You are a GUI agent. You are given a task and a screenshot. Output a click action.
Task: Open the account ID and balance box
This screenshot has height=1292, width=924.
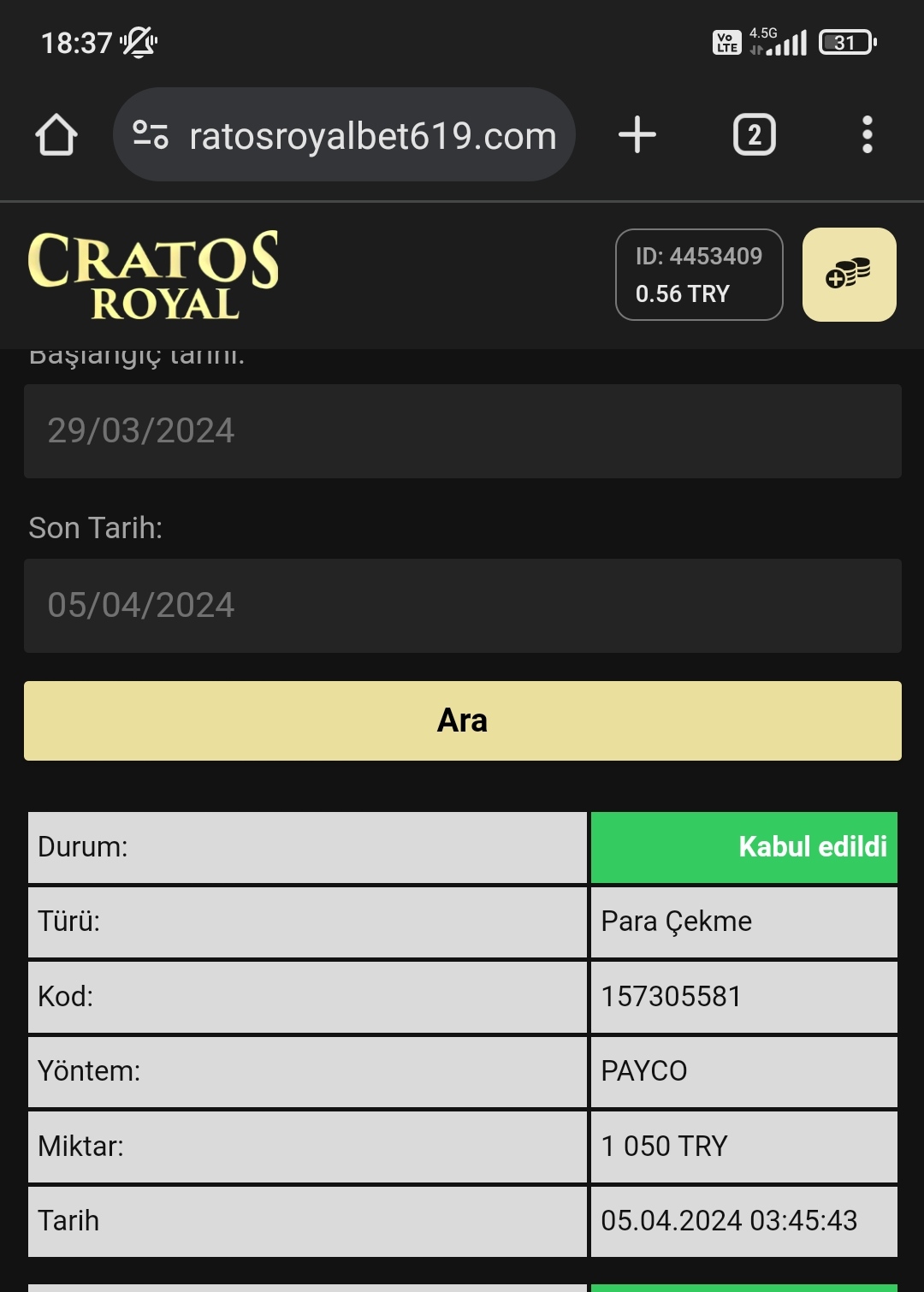pyautogui.click(x=699, y=275)
